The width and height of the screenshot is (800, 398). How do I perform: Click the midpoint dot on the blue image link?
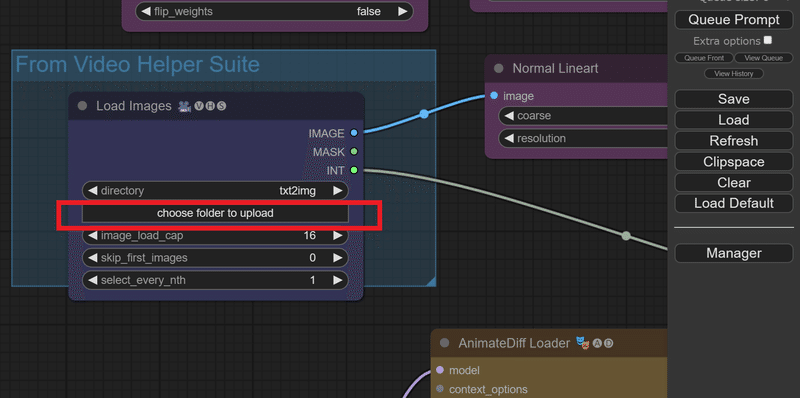click(x=424, y=114)
